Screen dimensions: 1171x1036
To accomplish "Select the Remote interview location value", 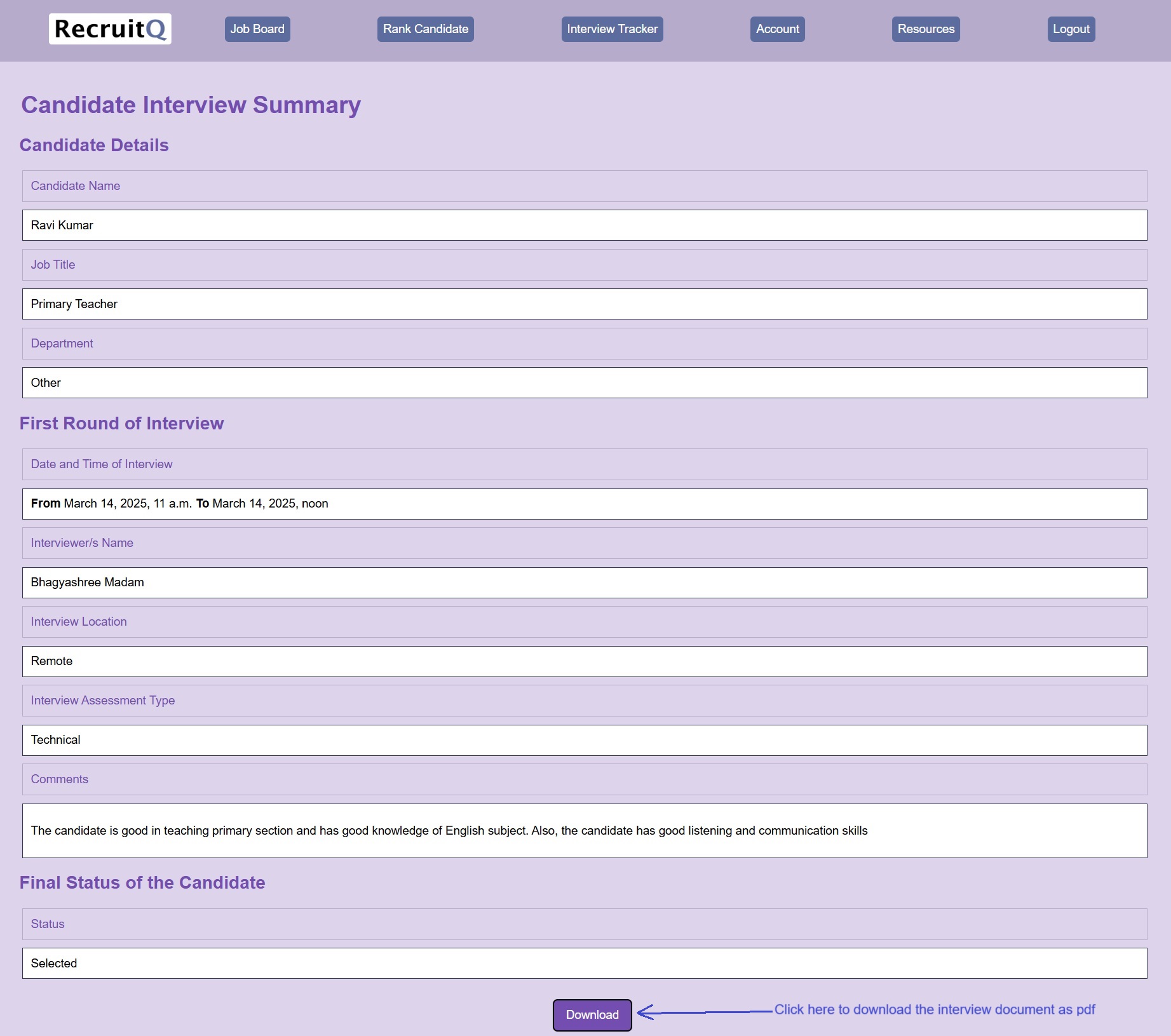I will point(585,661).
